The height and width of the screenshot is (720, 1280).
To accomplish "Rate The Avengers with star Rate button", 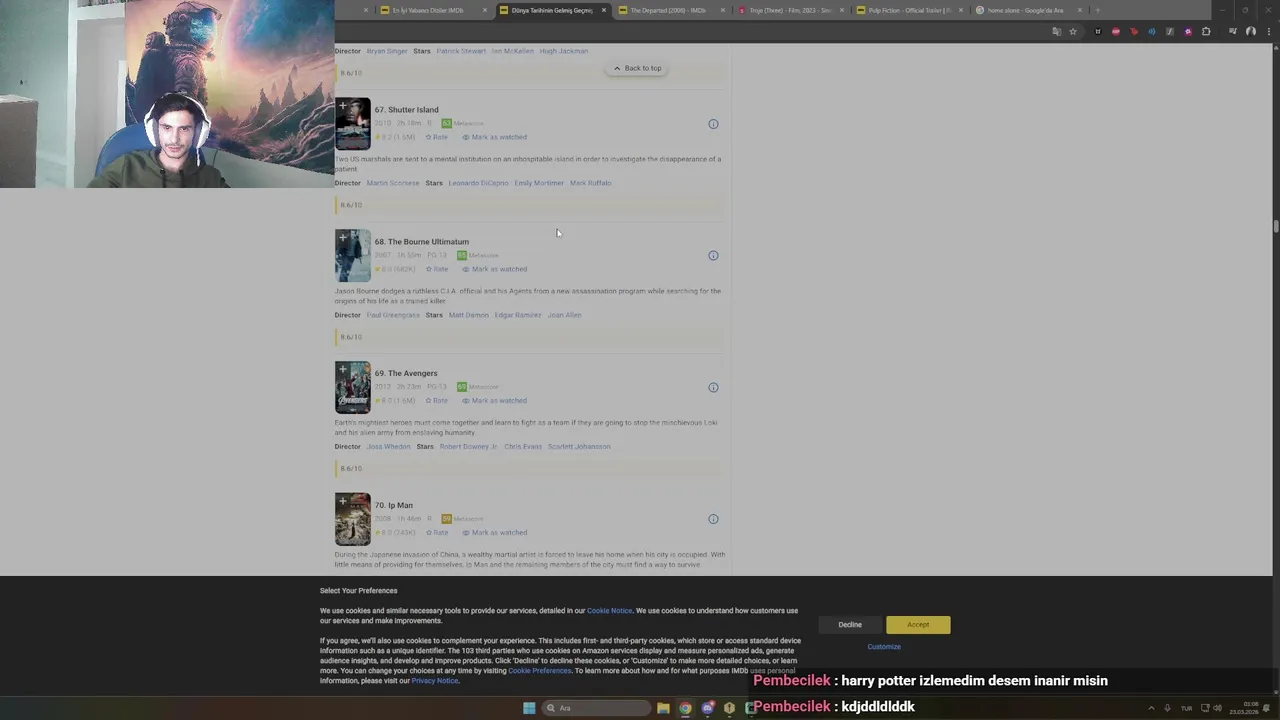I will [x=437, y=401].
